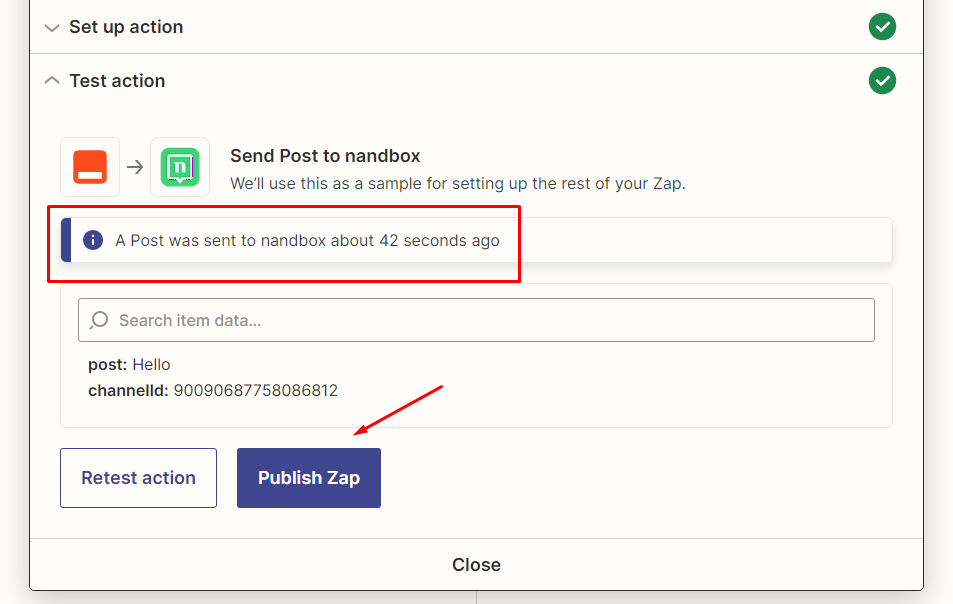Click the green checkmark beside Test action
The height and width of the screenshot is (604, 953).
(882, 80)
